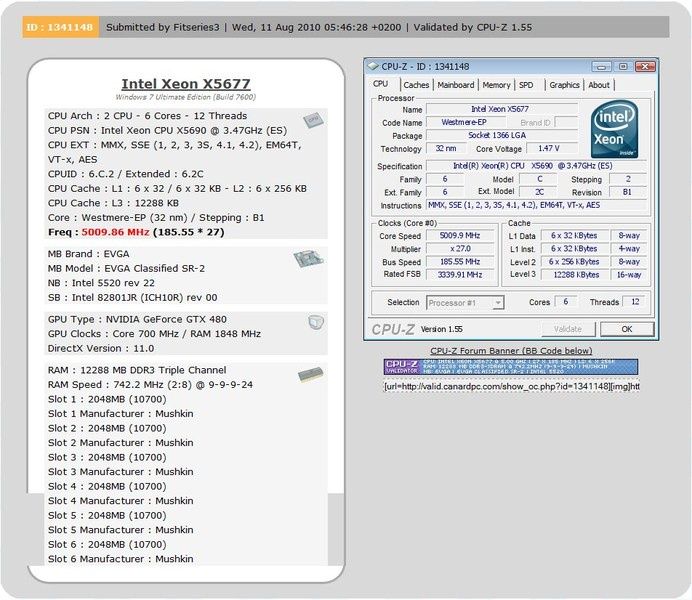Click the L1 Data value 6 x 32 KBytes
The height and width of the screenshot is (600, 692).
point(575,236)
